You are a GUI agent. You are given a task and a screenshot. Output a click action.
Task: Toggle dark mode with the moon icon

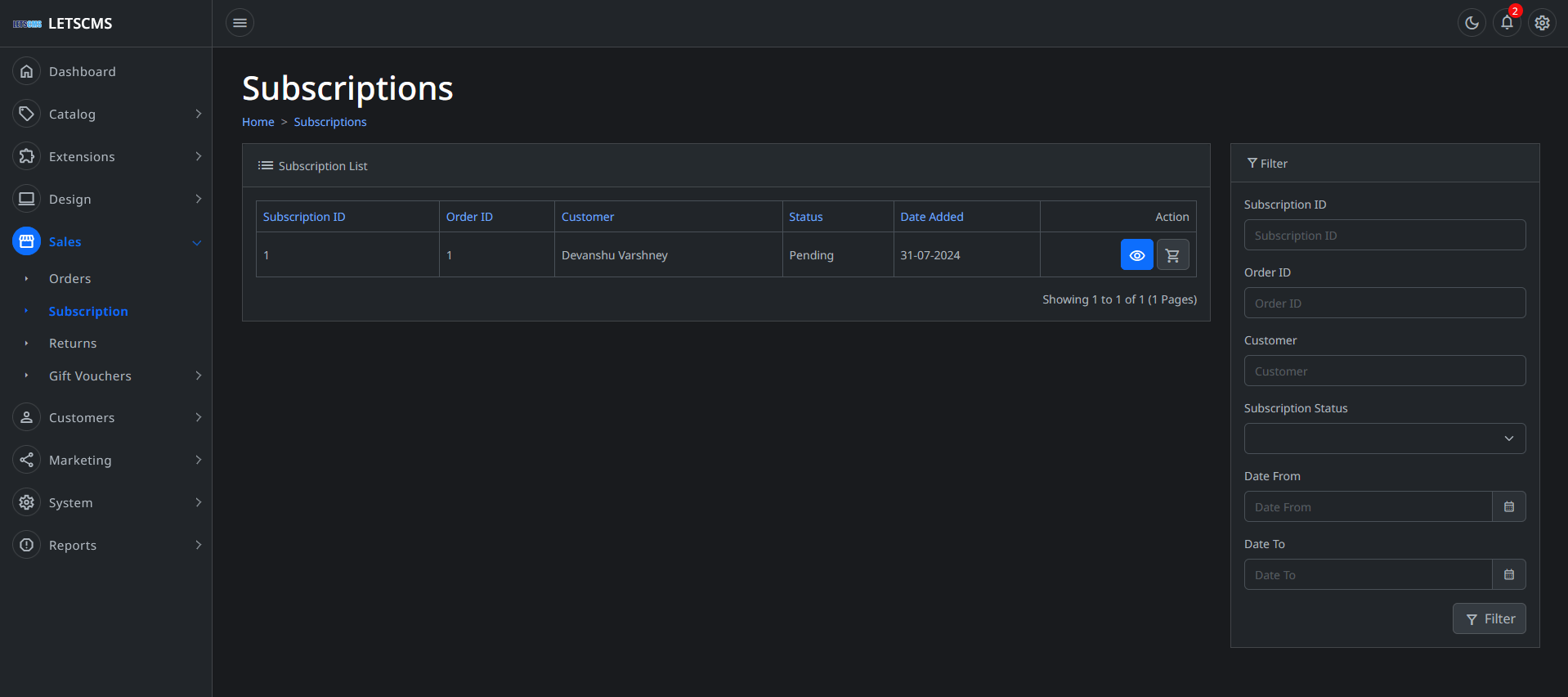point(1472,23)
